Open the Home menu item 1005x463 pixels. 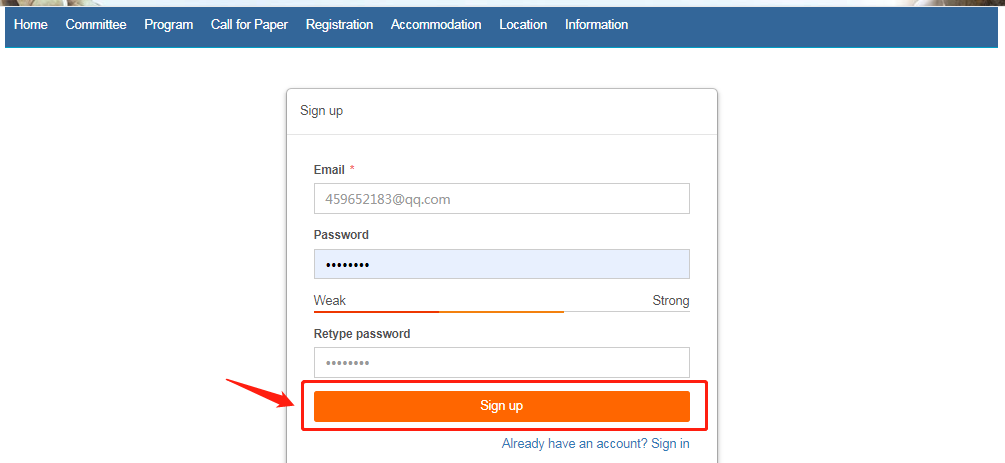pos(31,24)
